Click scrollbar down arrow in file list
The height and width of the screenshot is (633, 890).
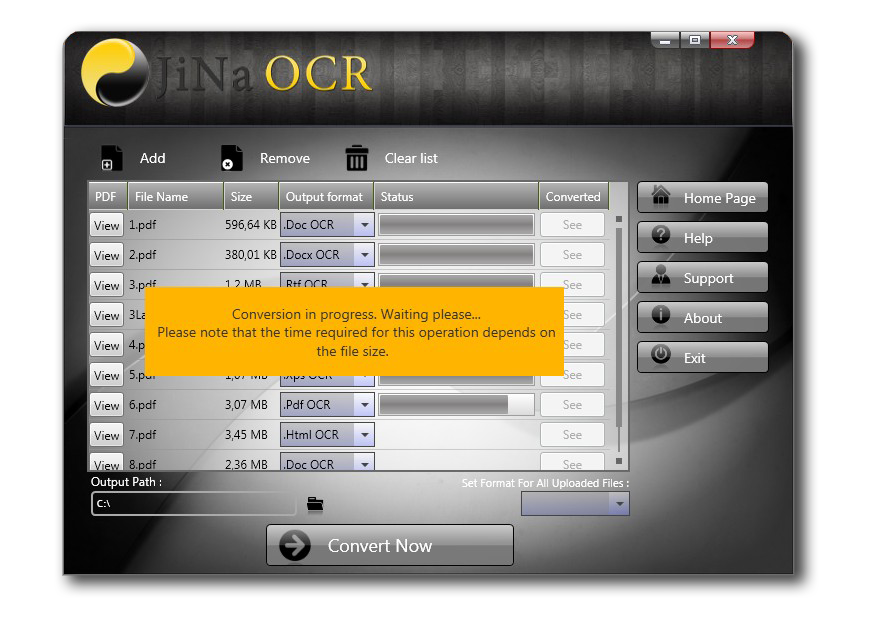(x=619, y=461)
